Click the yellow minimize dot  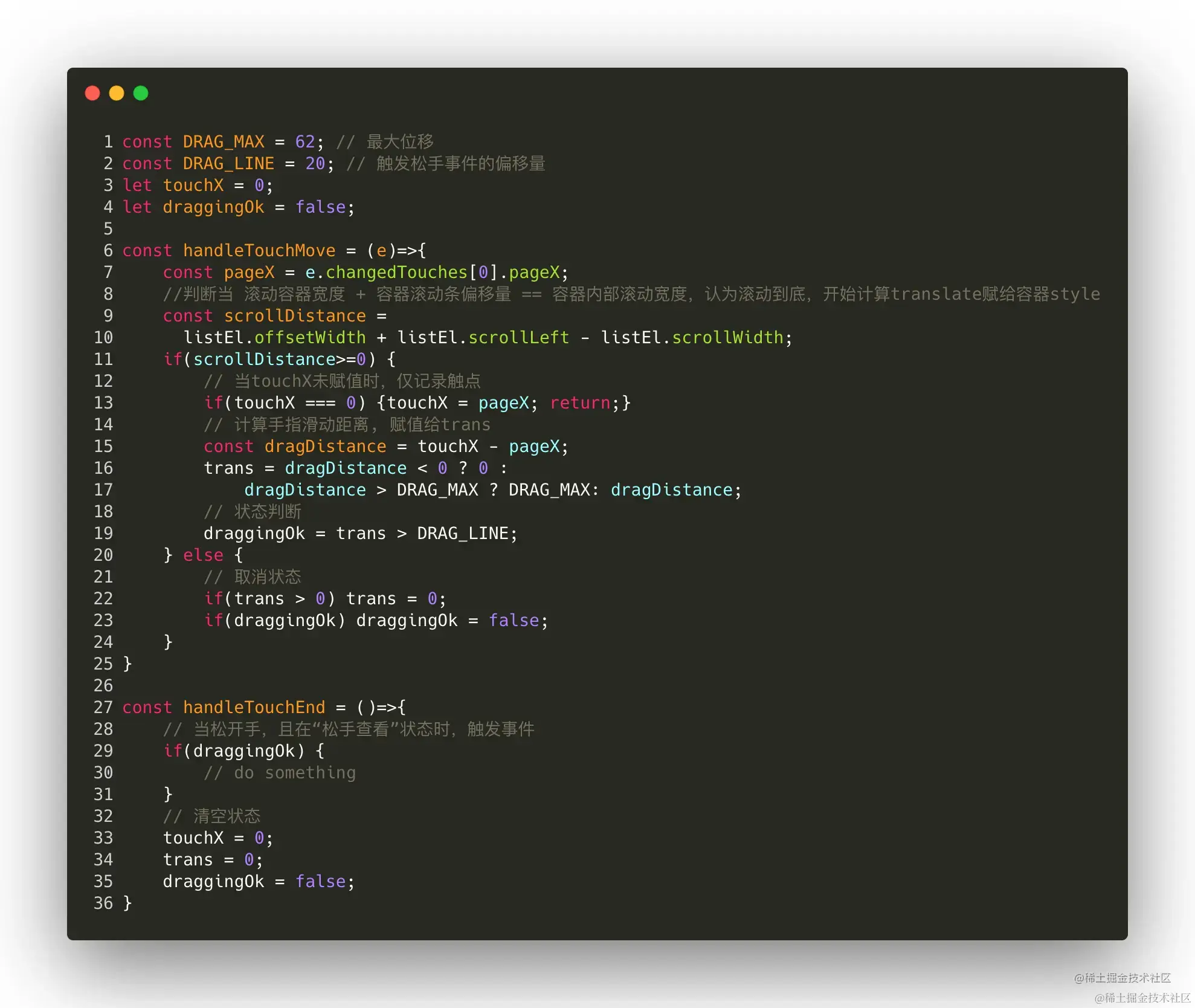click(x=117, y=93)
